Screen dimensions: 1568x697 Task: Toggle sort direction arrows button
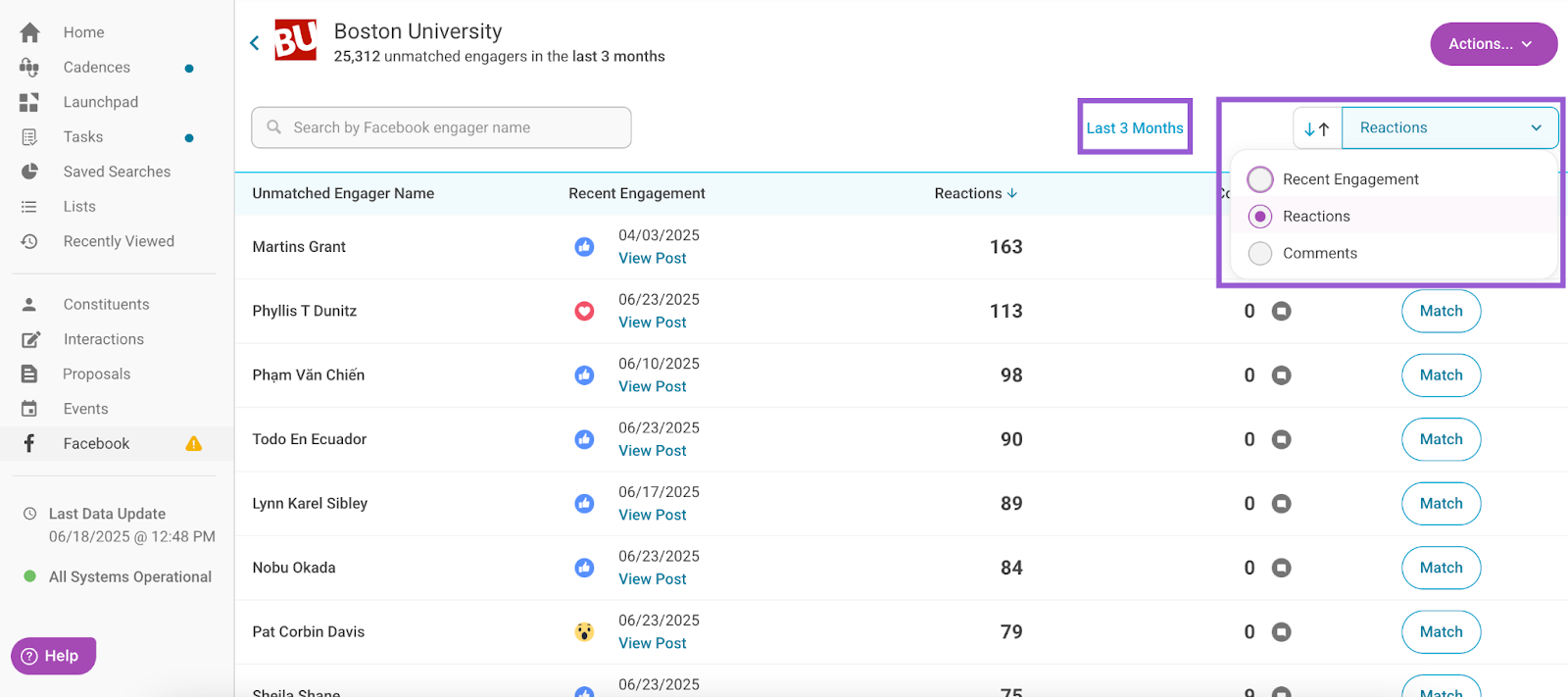tap(1317, 128)
